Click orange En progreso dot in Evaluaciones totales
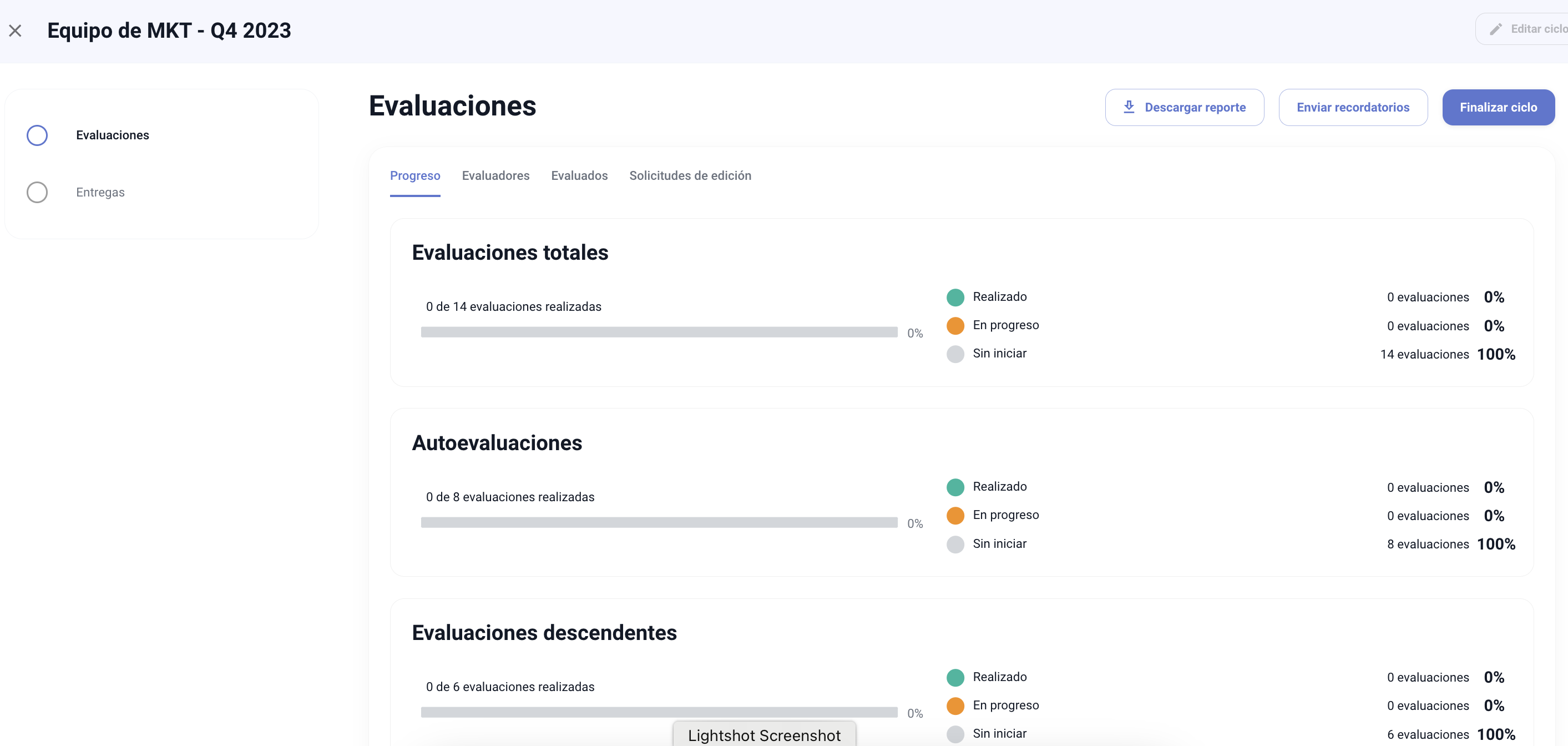Viewport: 1568px width, 746px height. (955, 326)
